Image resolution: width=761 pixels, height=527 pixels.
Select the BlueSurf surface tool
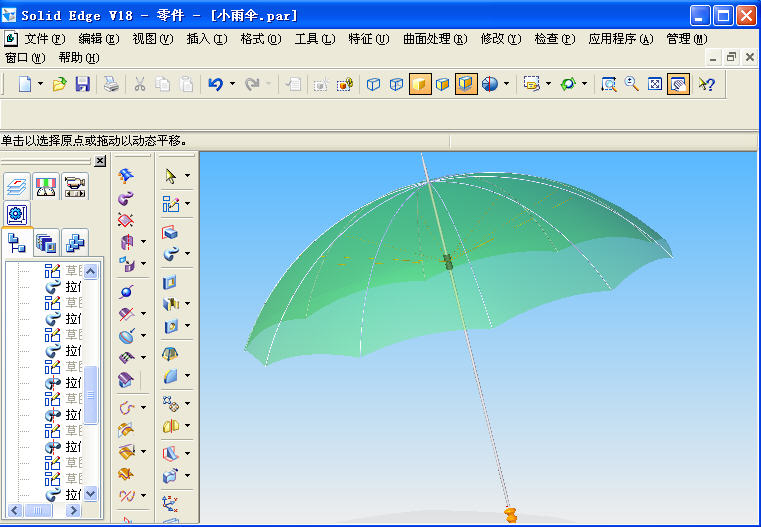coord(126,175)
